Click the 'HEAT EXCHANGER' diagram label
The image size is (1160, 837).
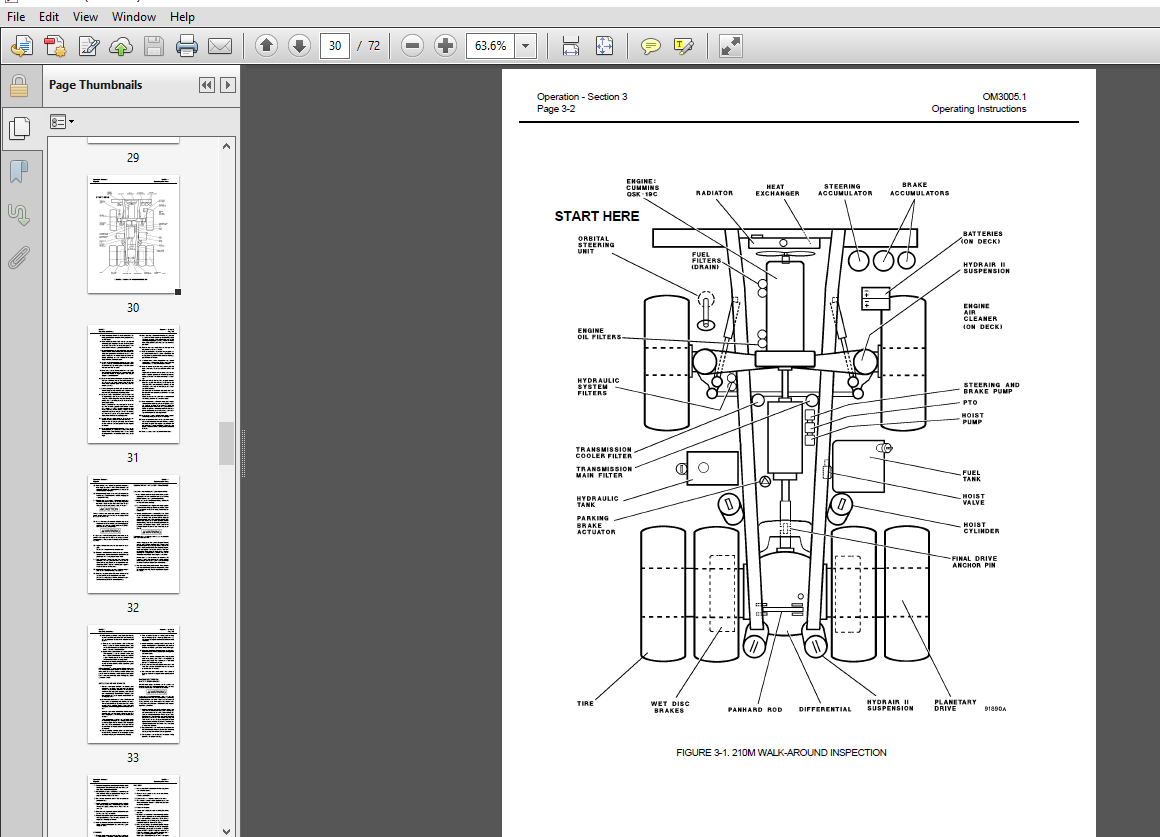coord(777,190)
